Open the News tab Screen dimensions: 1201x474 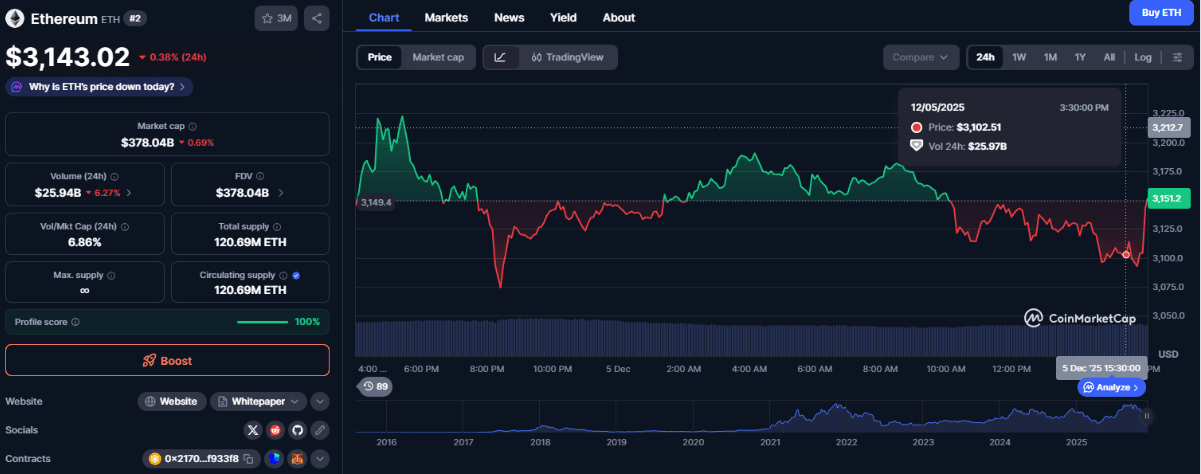509,18
